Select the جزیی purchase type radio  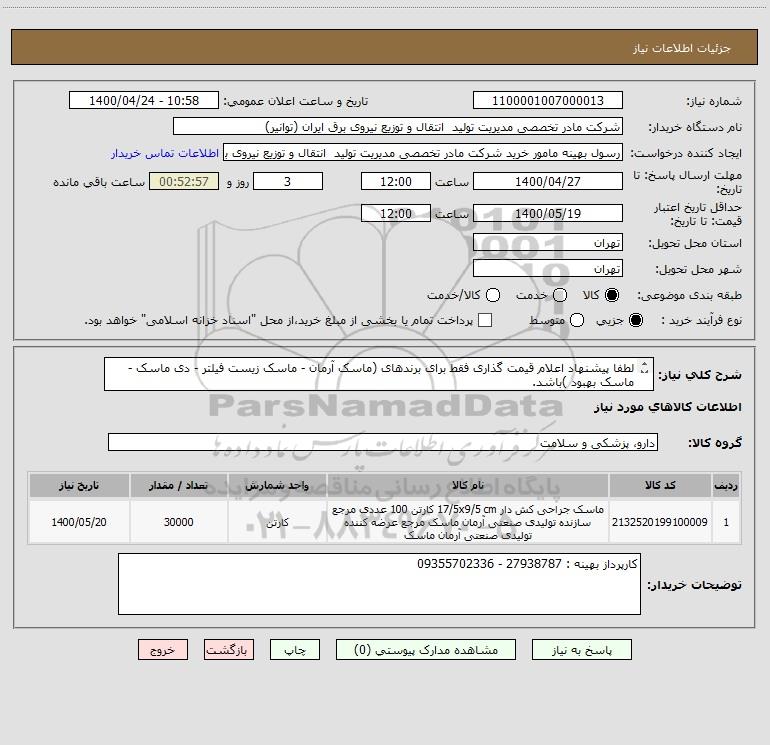[x=635, y=320]
